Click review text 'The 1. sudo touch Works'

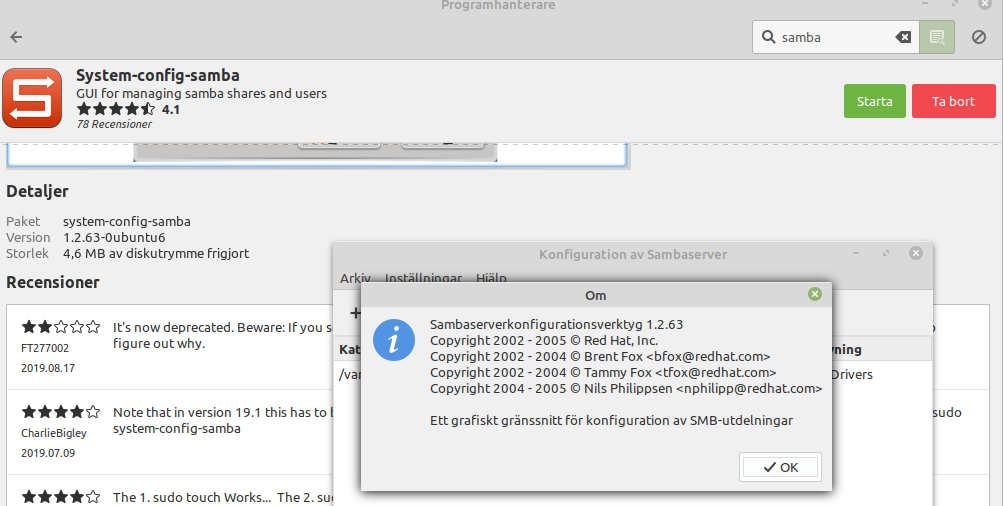tap(223, 497)
